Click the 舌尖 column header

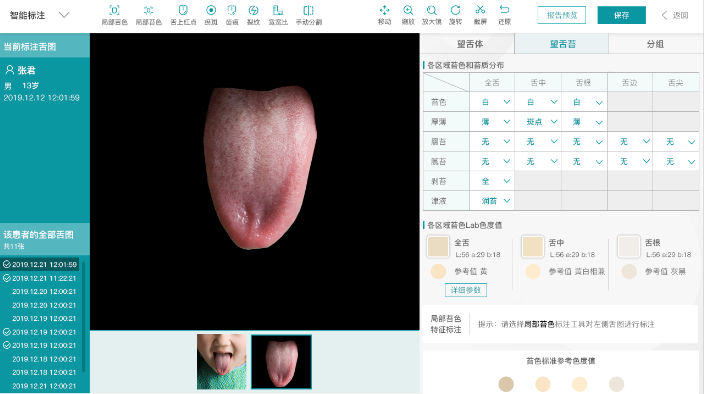(x=675, y=83)
